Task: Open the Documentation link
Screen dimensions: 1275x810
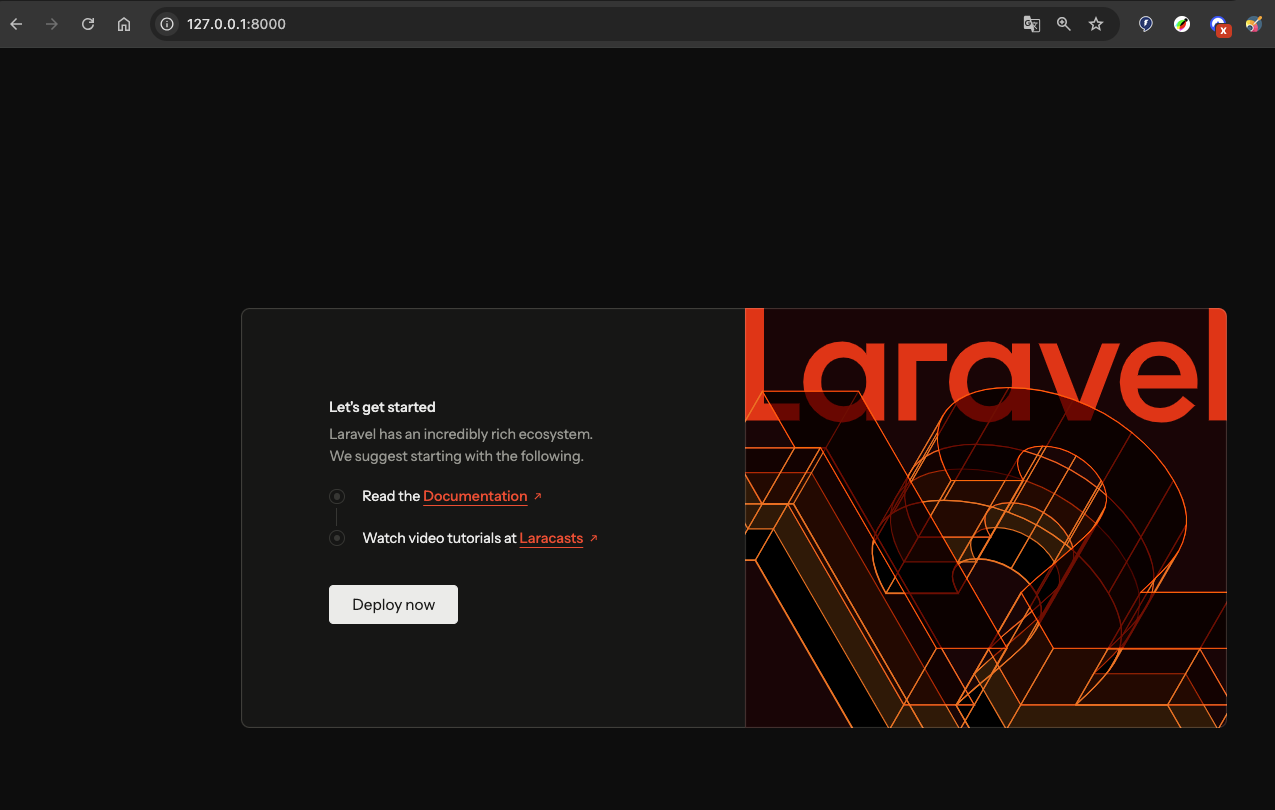Action: tap(475, 496)
